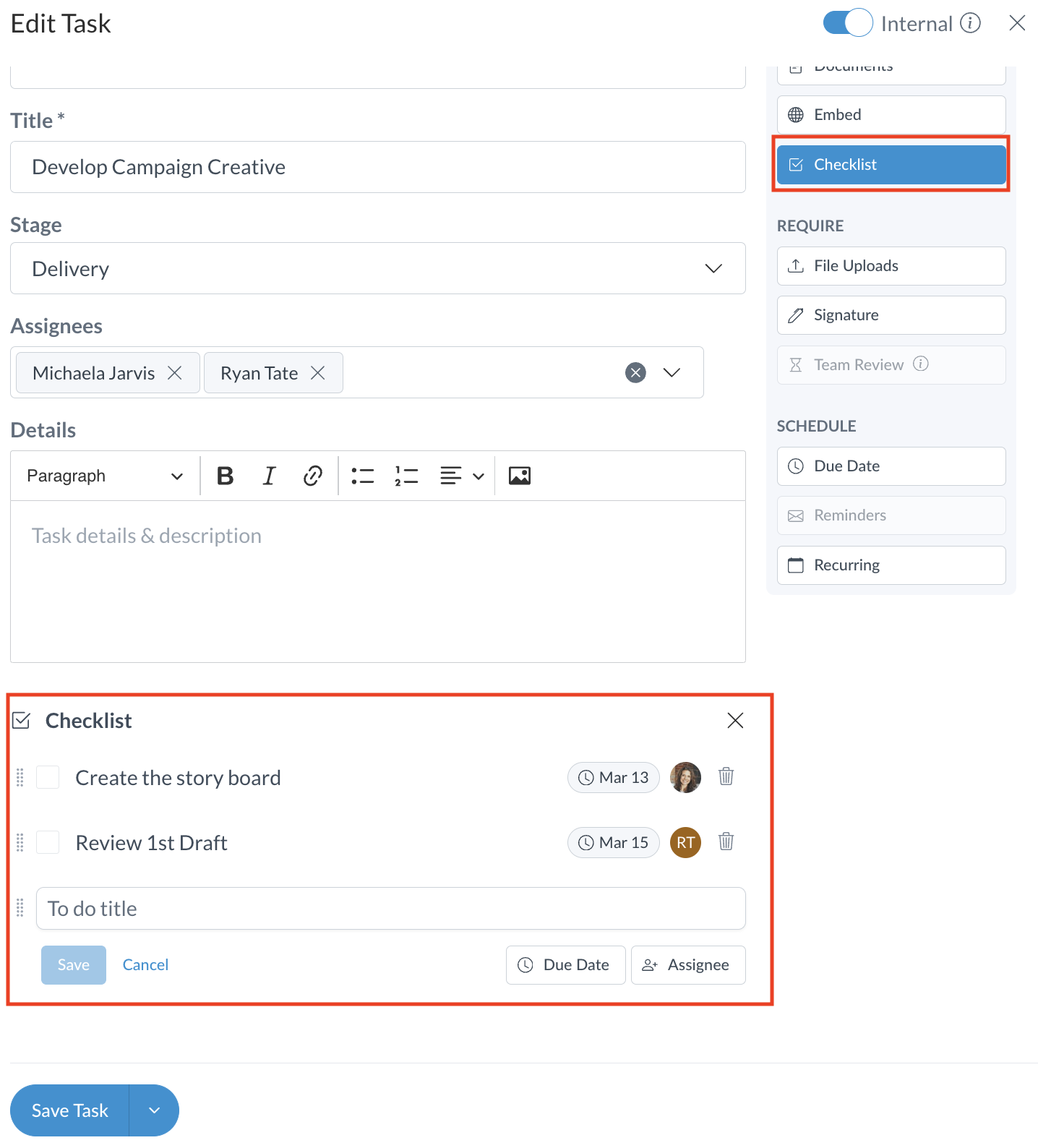Check off 'Create the story board'
1038x1148 pixels.
(x=48, y=778)
